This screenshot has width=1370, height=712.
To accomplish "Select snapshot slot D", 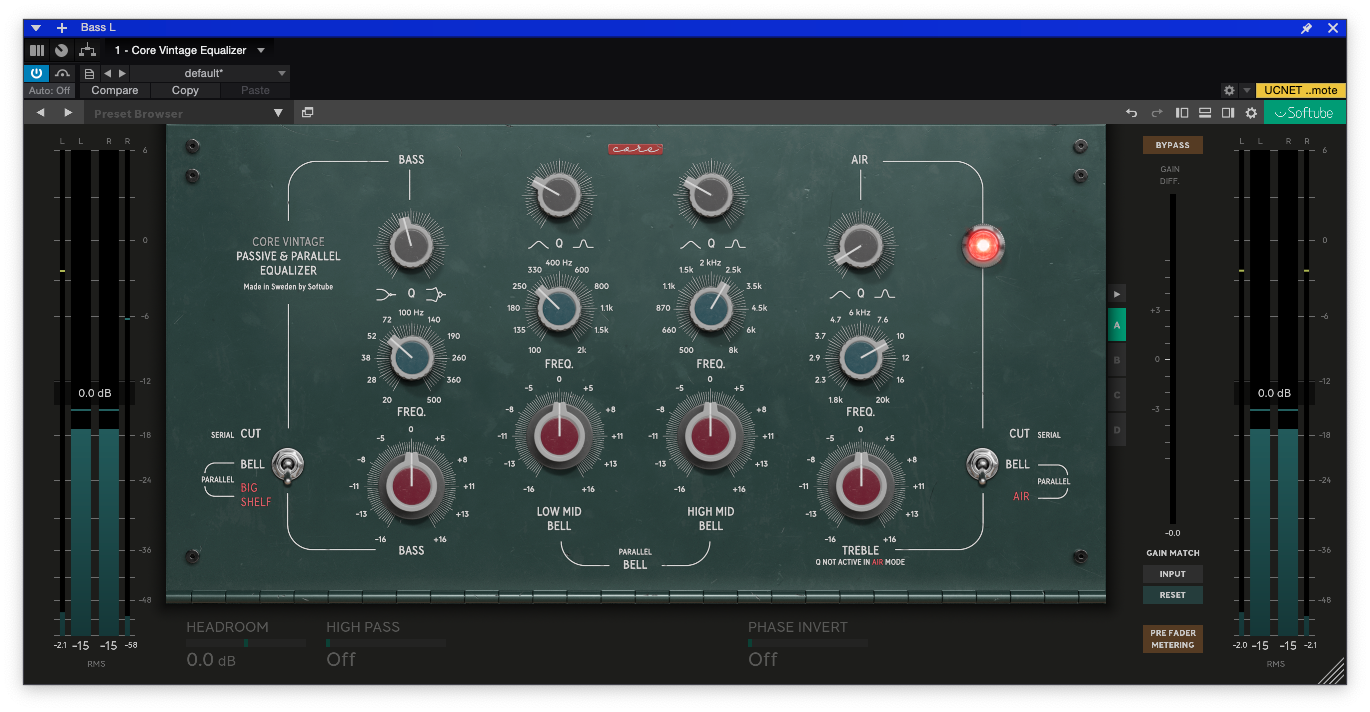I will coord(1117,429).
